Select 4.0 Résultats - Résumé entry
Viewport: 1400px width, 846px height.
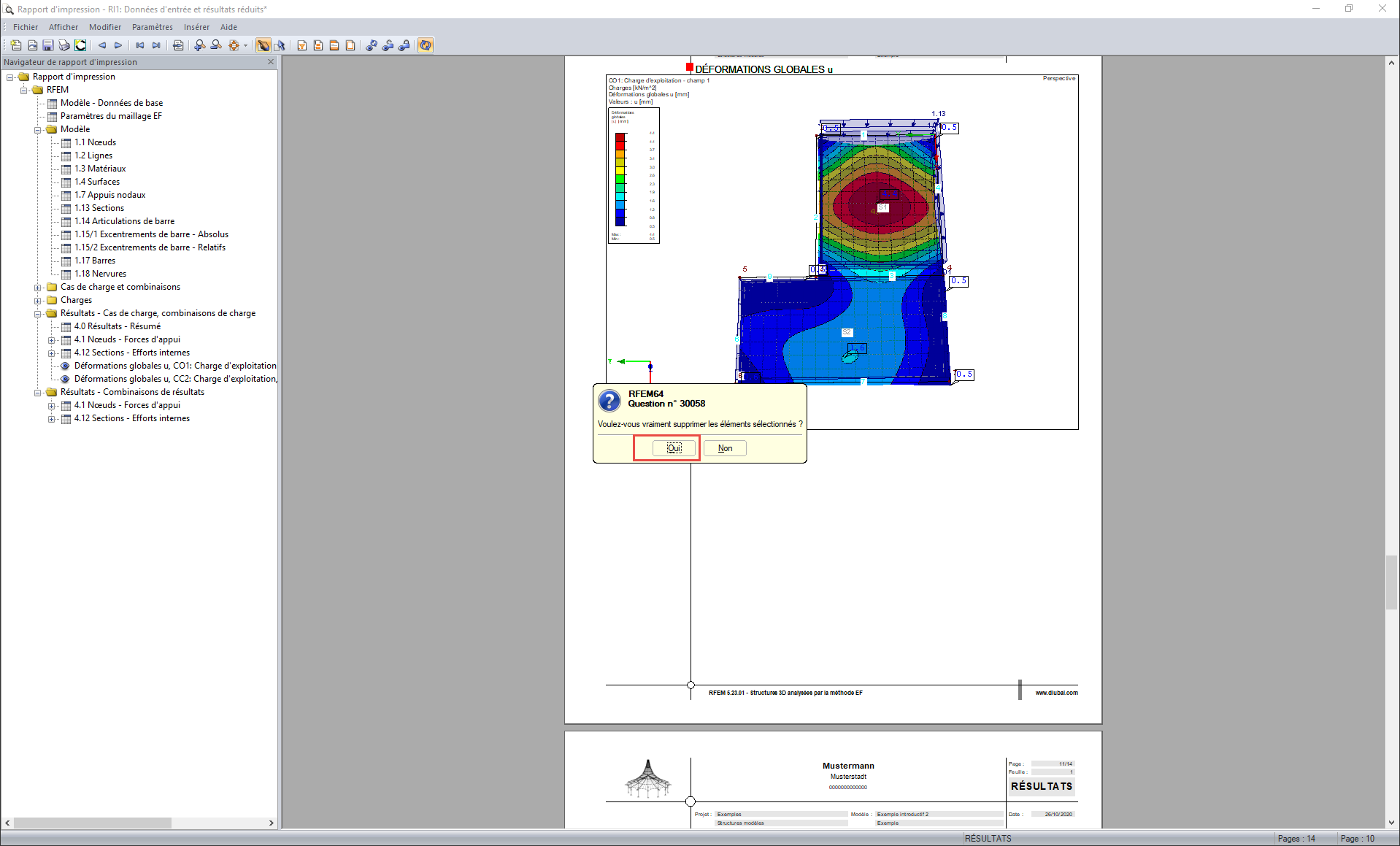(x=118, y=326)
